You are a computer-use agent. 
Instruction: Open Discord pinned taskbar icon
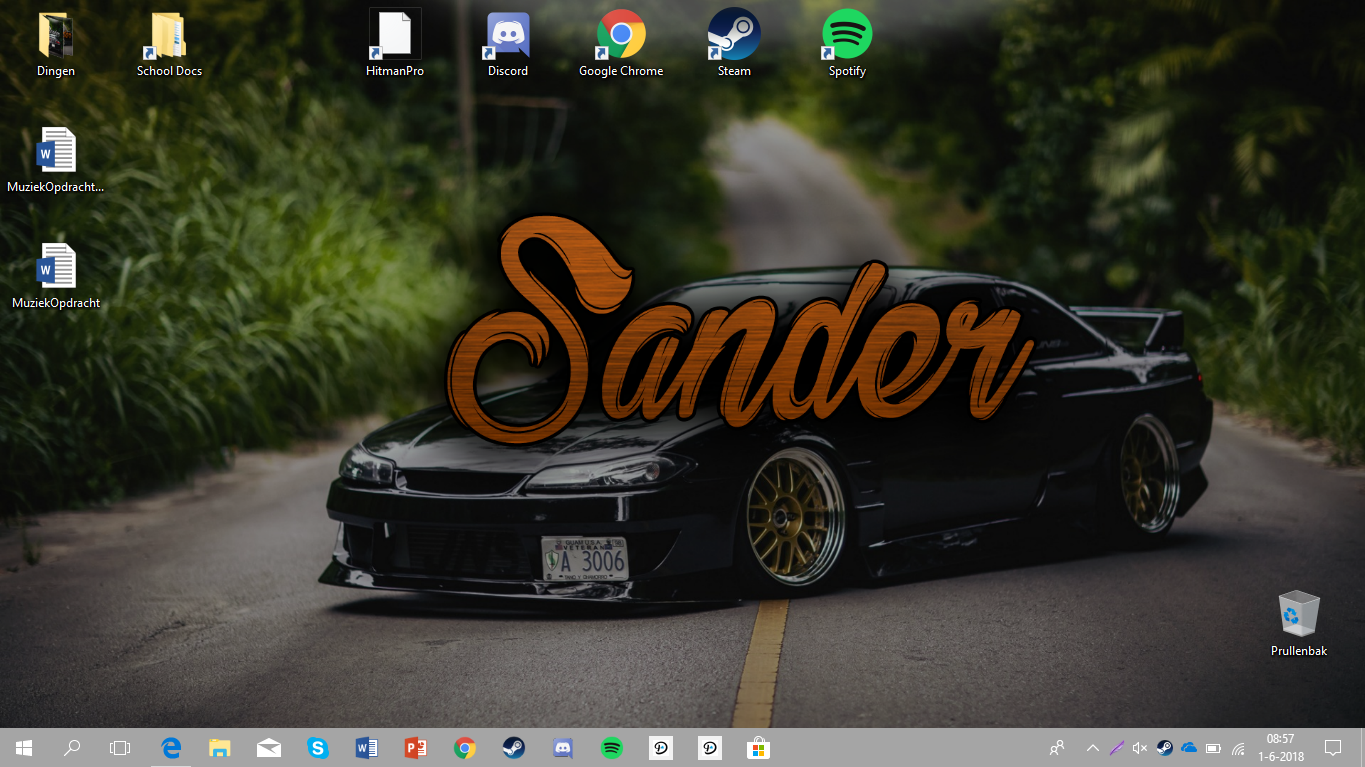click(563, 747)
